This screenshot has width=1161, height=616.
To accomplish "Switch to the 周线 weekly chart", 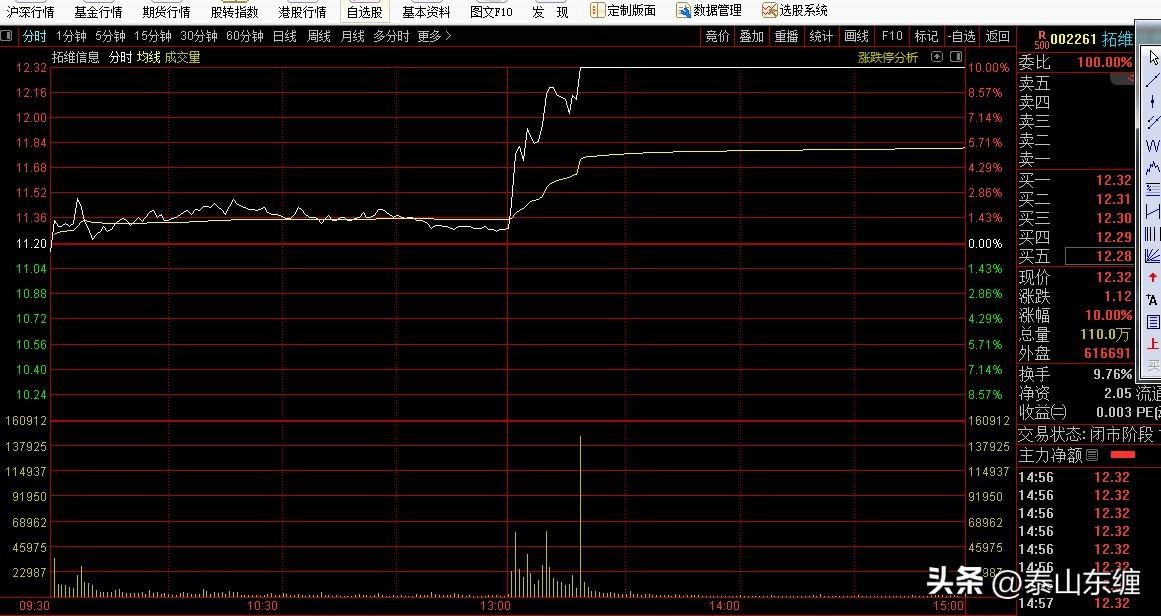I will [318, 36].
